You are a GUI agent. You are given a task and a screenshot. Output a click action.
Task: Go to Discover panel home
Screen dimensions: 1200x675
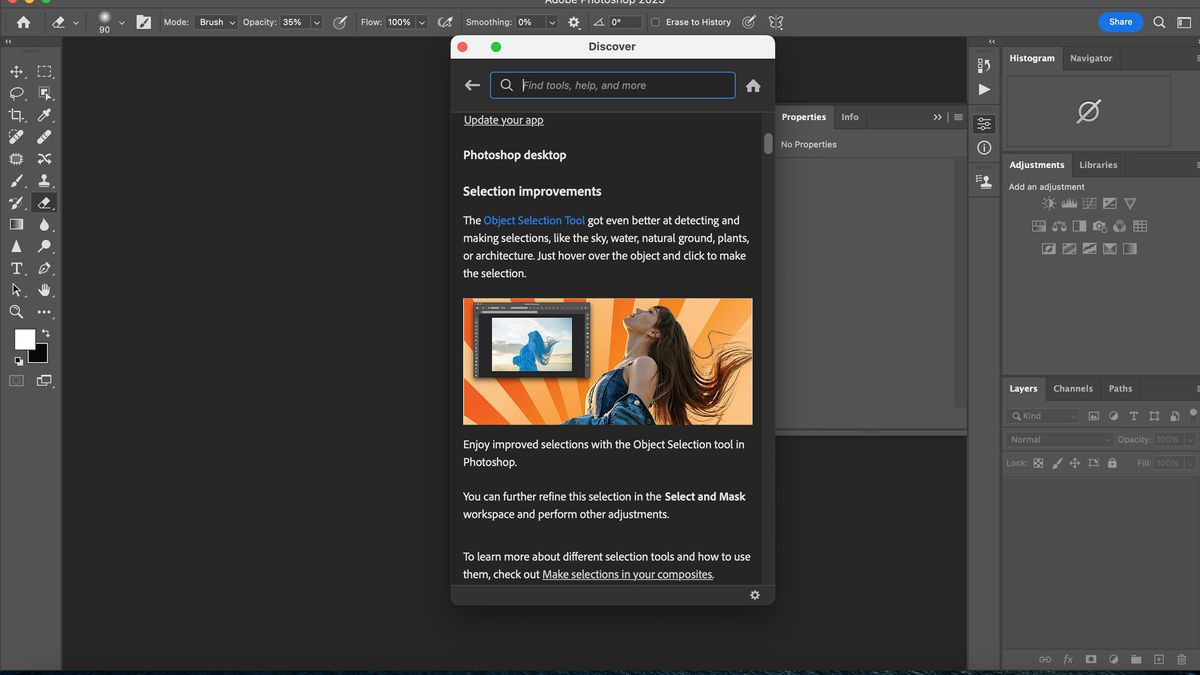tap(754, 85)
